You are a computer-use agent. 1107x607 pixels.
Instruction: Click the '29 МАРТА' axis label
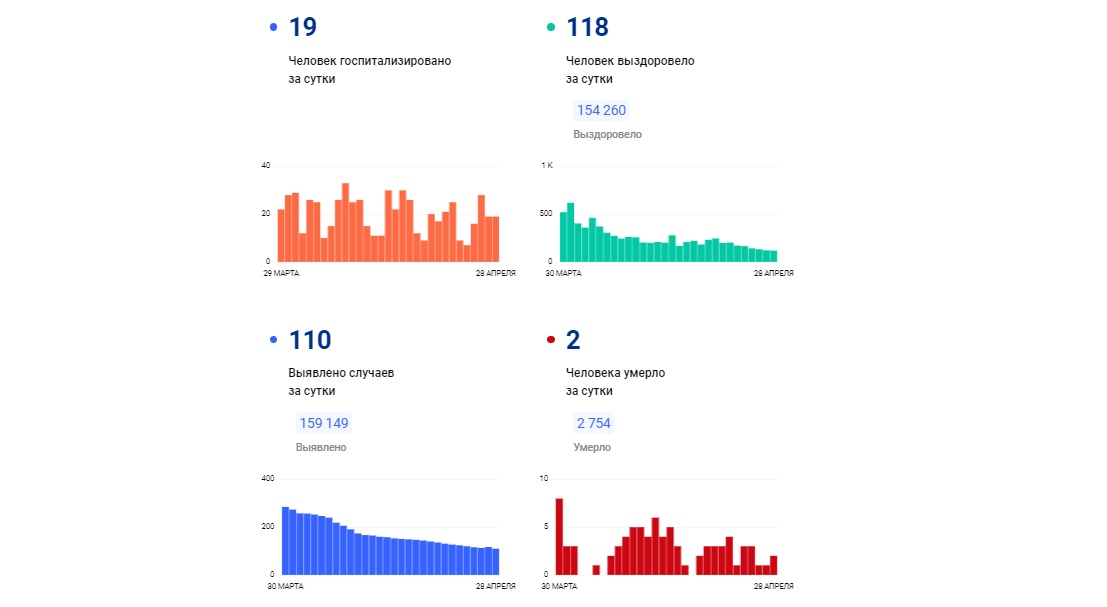coord(281,273)
